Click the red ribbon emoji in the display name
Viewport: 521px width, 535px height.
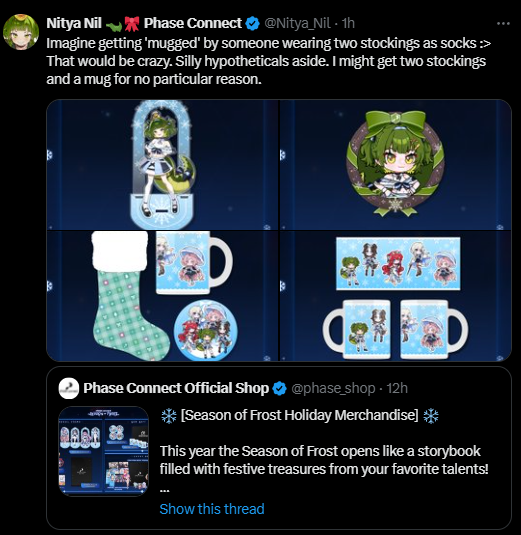tap(132, 24)
